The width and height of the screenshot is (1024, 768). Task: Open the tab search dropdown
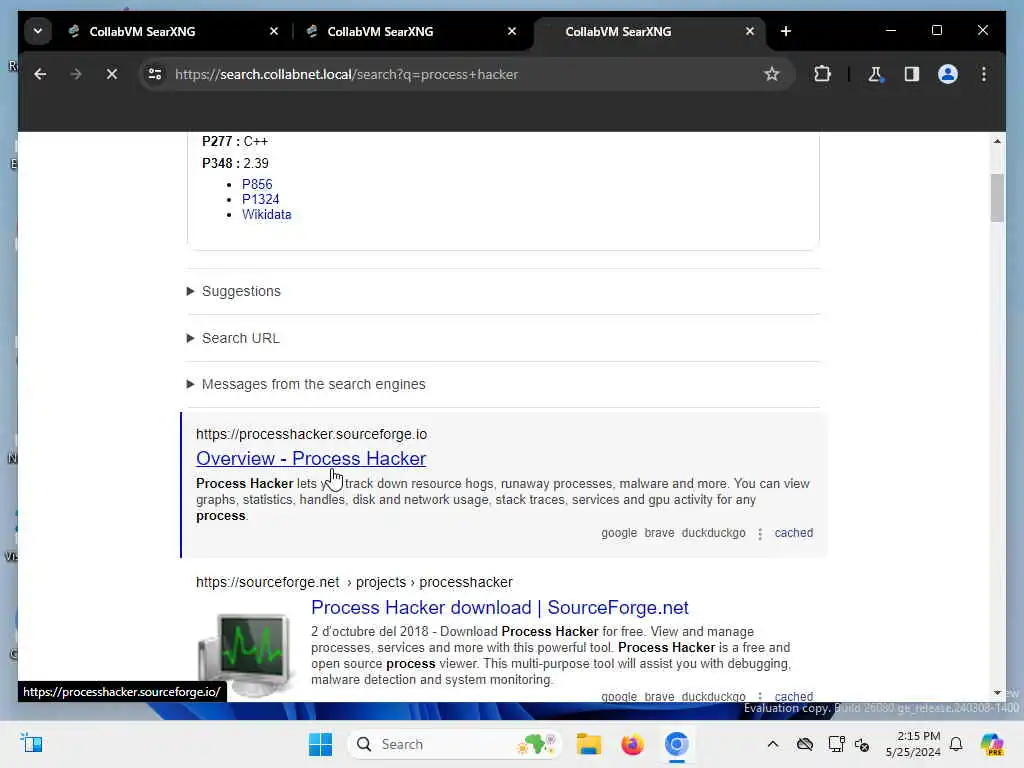point(38,31)
